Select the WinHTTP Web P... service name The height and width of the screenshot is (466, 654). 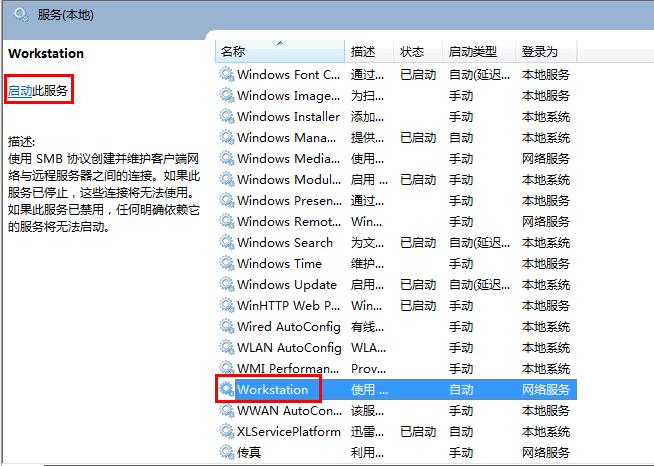289,306
